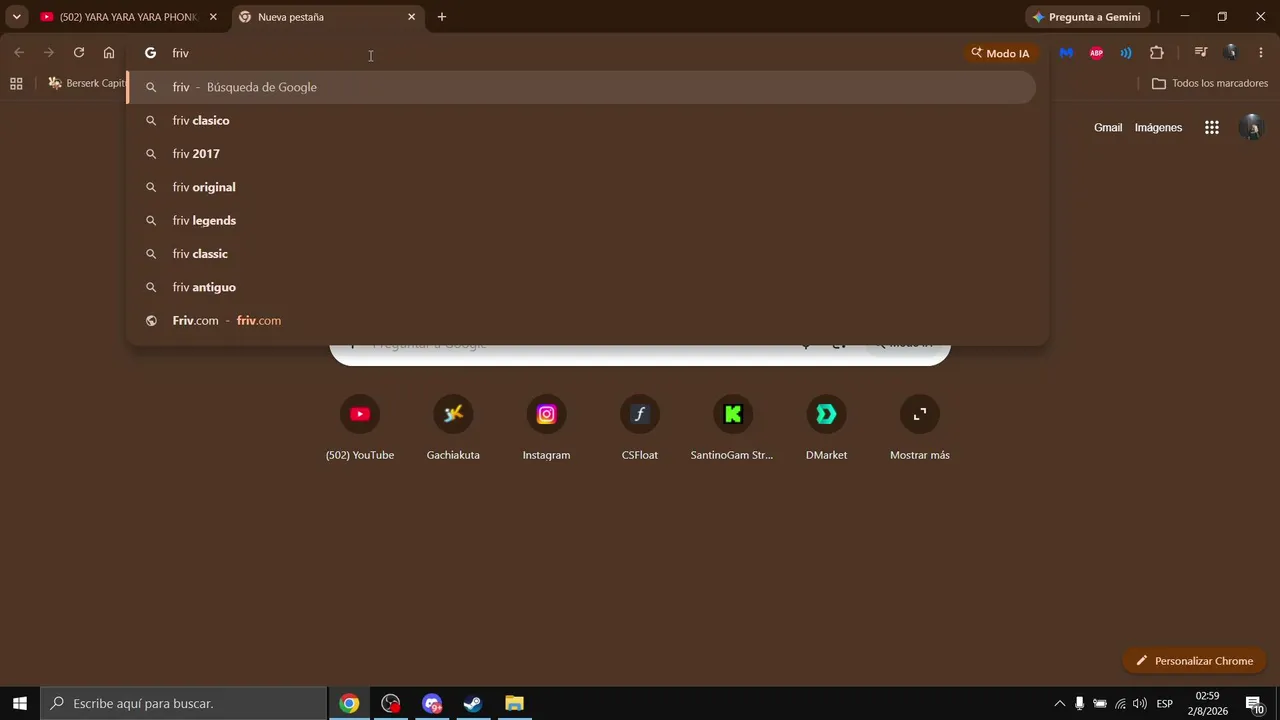Viewport: 1280px width, 720px height.
Task: Reload the current page
Action: (79, 53)
